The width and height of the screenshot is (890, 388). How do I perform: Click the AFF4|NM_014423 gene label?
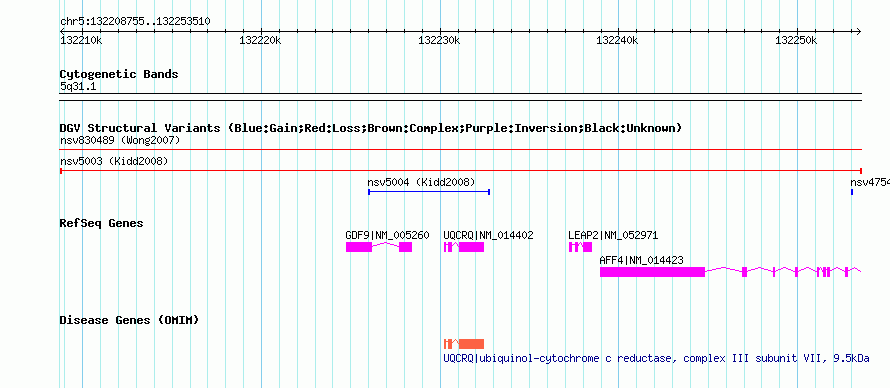click(x=641, y=260)
